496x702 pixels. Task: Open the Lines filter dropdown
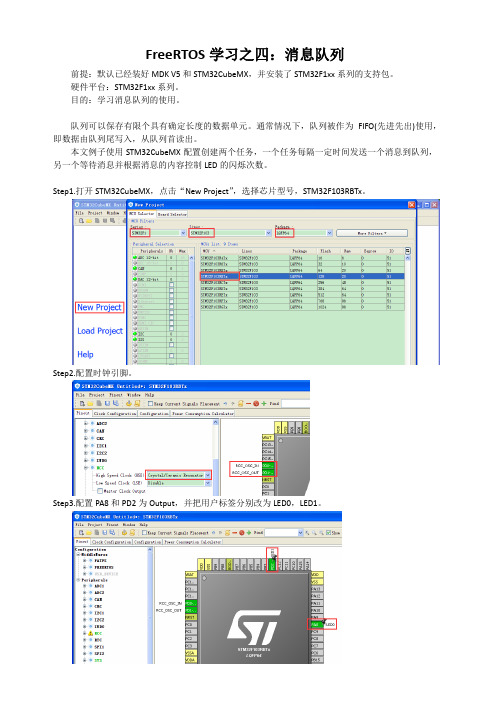click(268, 233)
